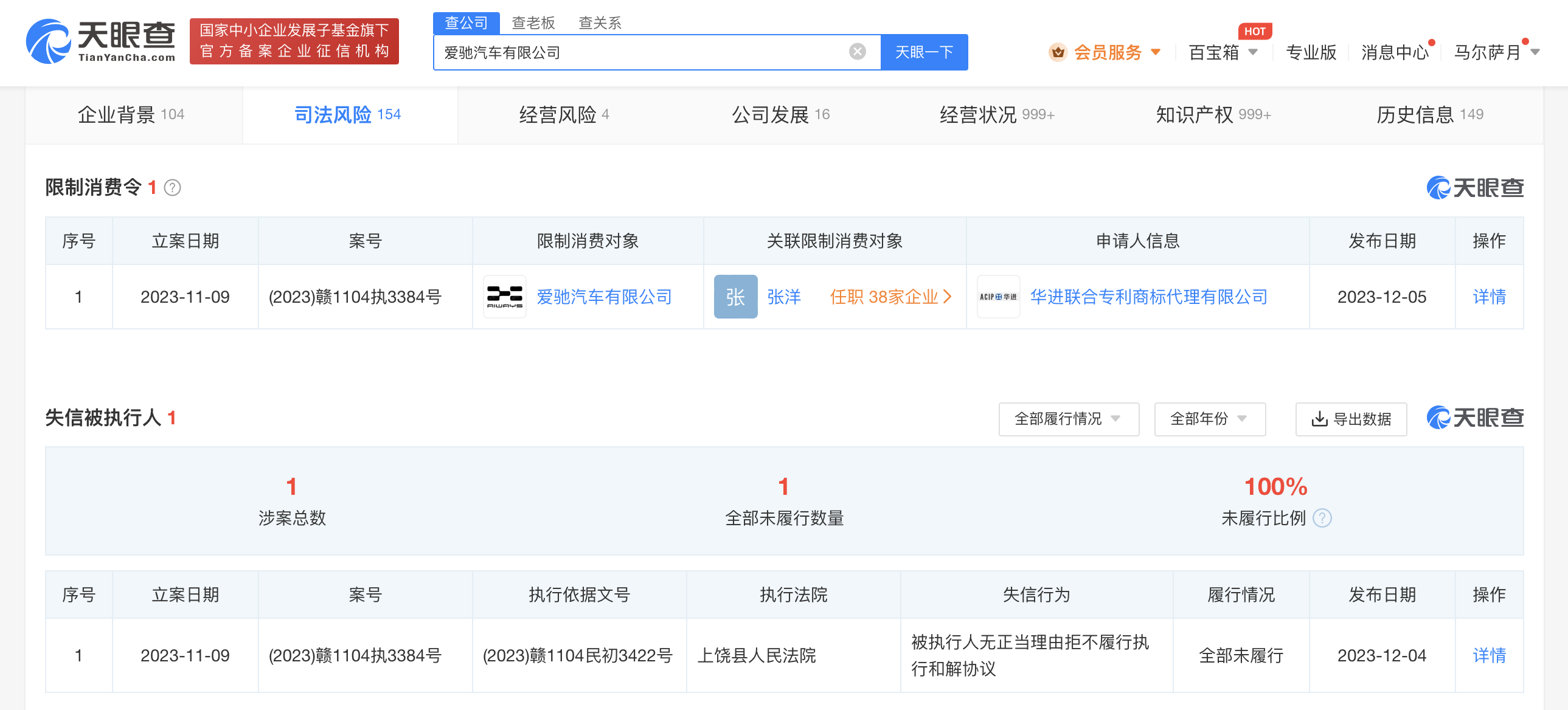This screenshot has height=710, width=1568.
Task: Click 全部未履行 status cell
Action: tap(1241, 655)
